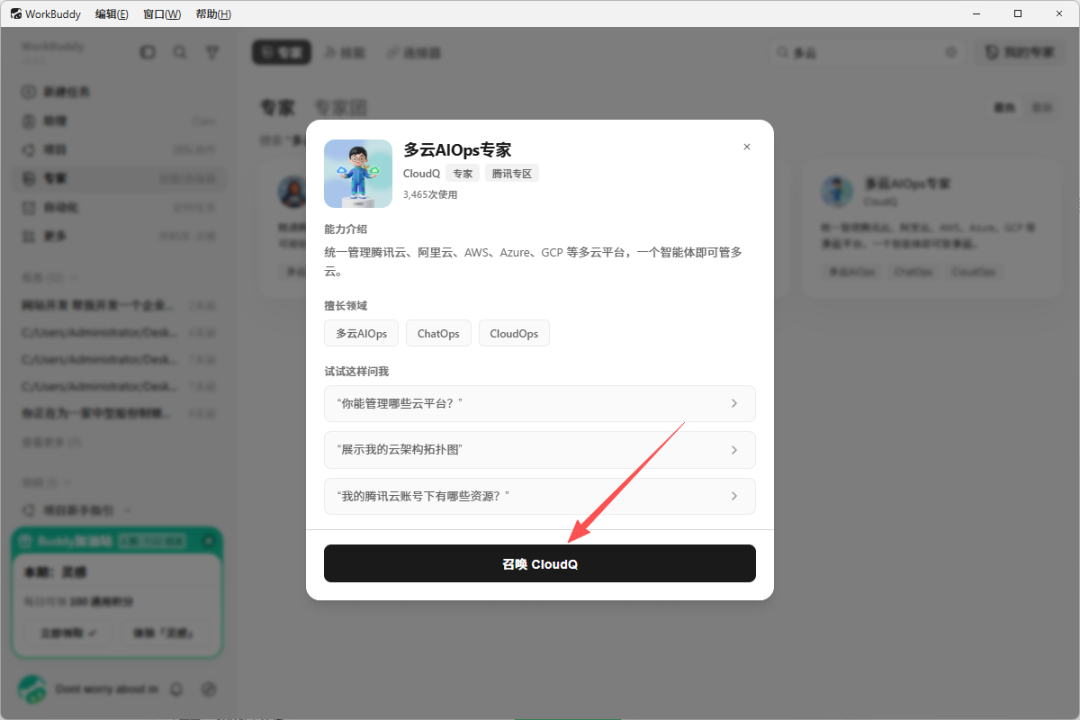
Task: Click the Buddy加油站 gift icon
Action: pos(25,542)
